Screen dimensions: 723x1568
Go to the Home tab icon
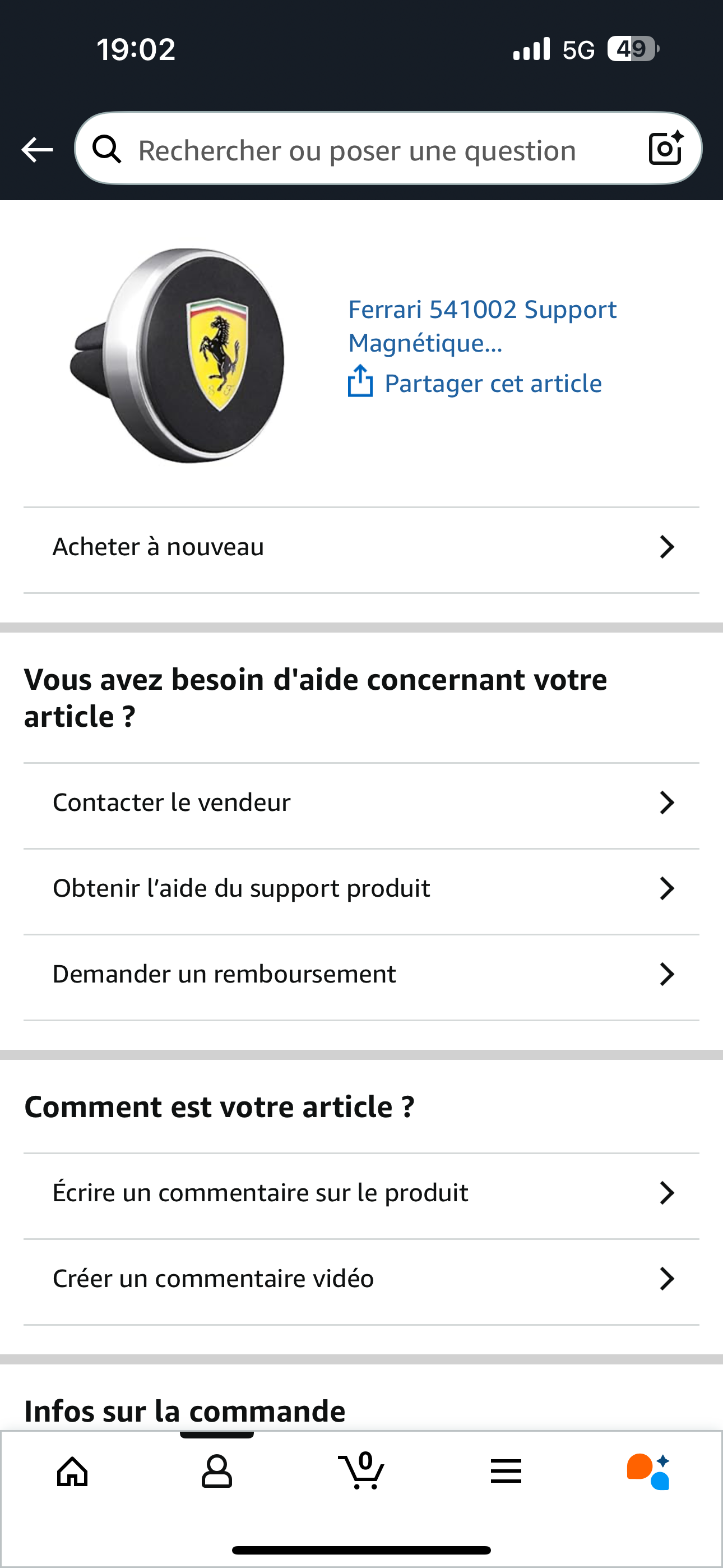[x=72, y=1472]
